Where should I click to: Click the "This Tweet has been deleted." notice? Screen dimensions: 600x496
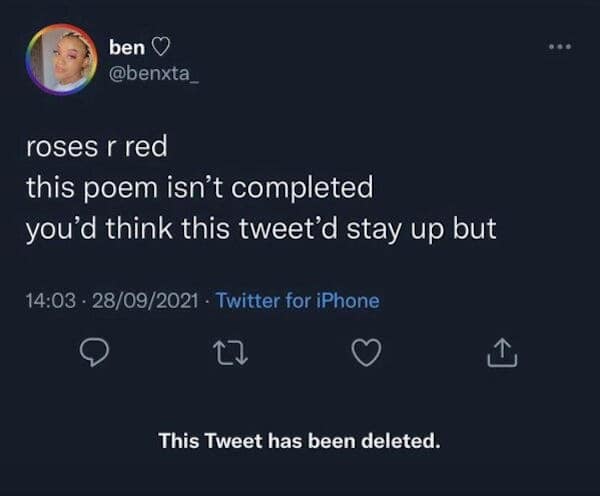coord(299,440)
